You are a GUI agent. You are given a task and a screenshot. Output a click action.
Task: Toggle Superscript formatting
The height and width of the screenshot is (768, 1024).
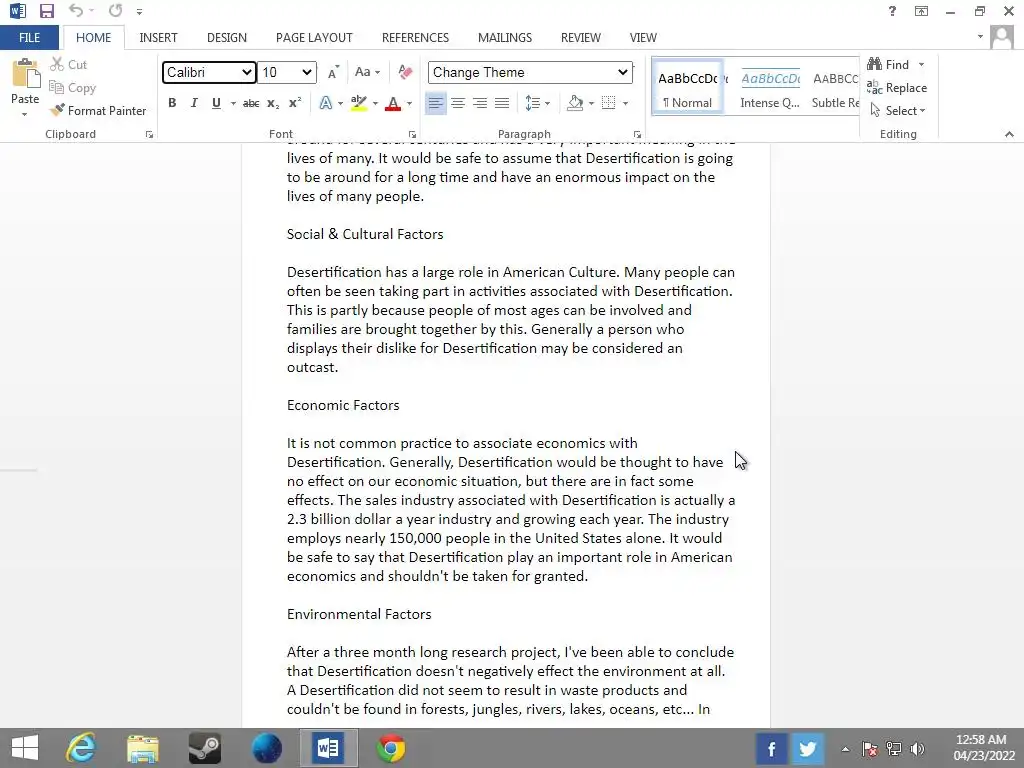point(295,103)
